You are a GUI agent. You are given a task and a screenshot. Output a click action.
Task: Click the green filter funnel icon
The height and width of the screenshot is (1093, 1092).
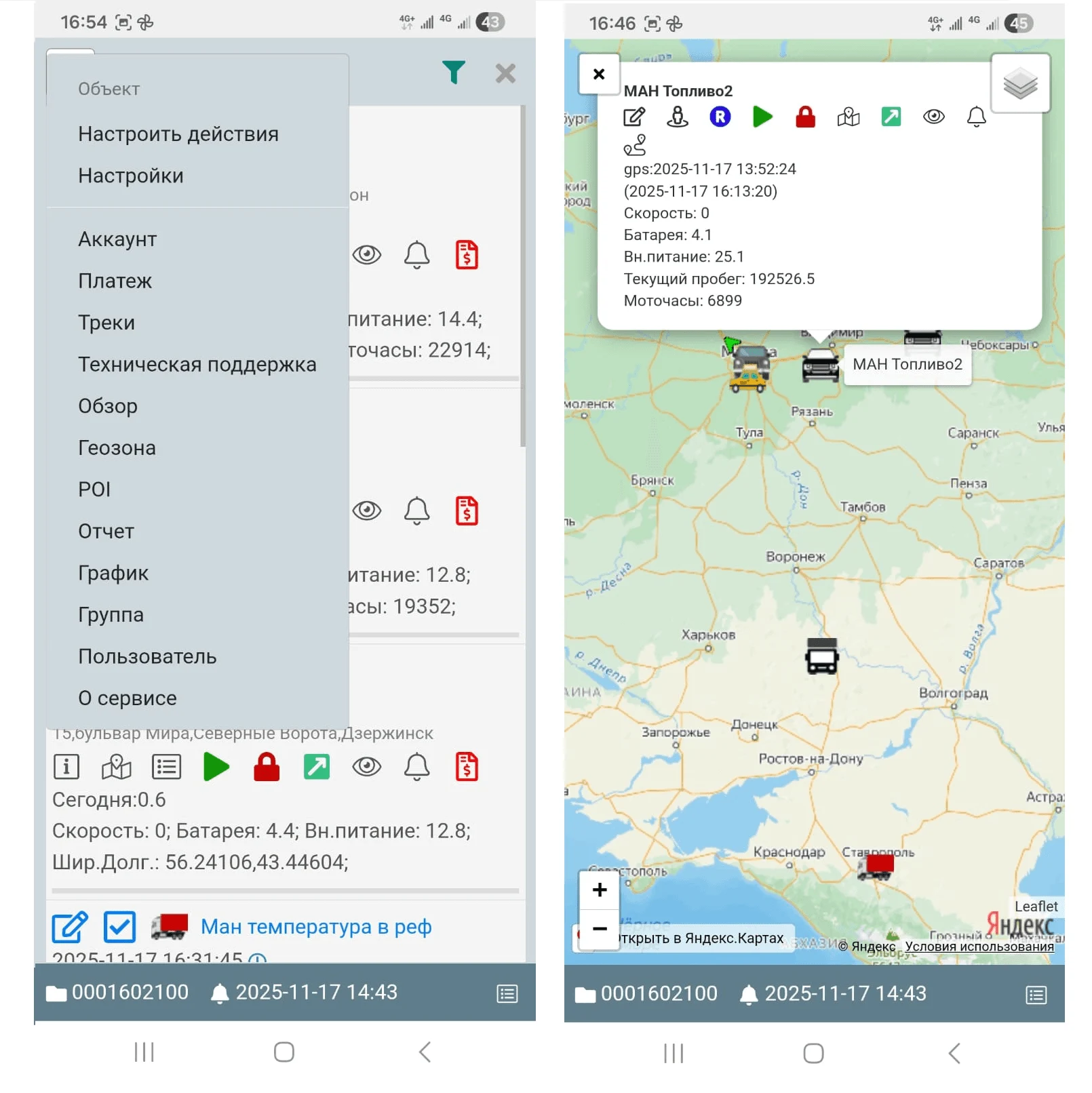453,73
